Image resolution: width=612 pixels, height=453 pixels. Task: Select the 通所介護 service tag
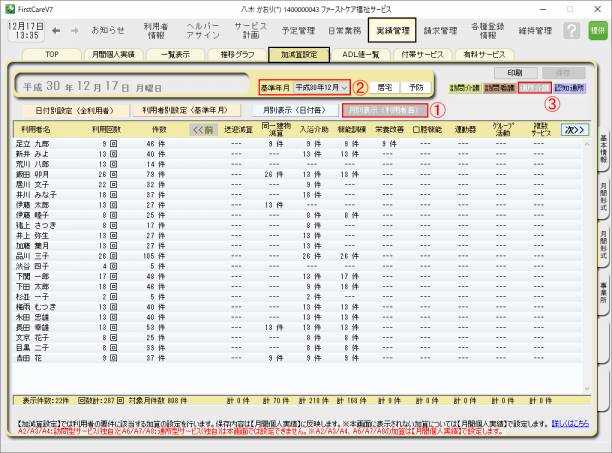(535, 88)
